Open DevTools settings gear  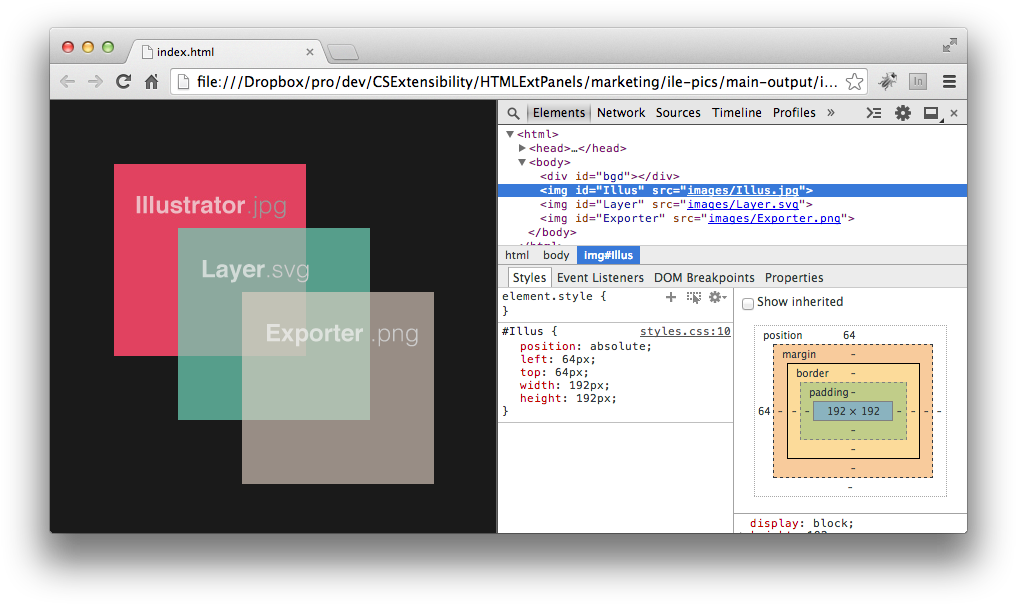(903, 113)
